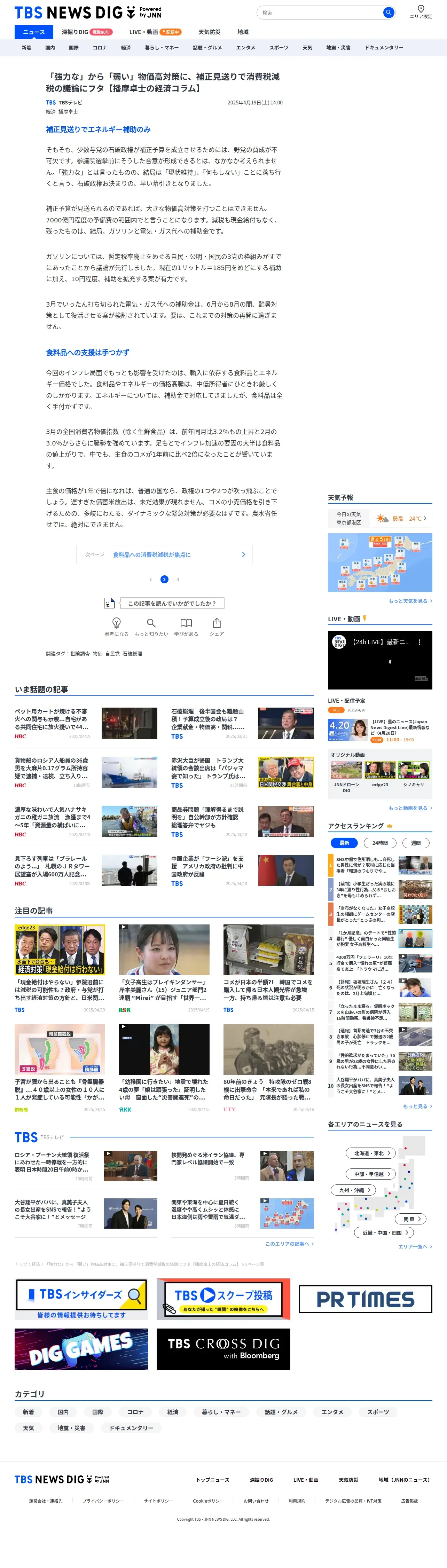
Task: Click the crown icon next to アクセスランキング
Action: pyautogui.click(x=390, y=826)
